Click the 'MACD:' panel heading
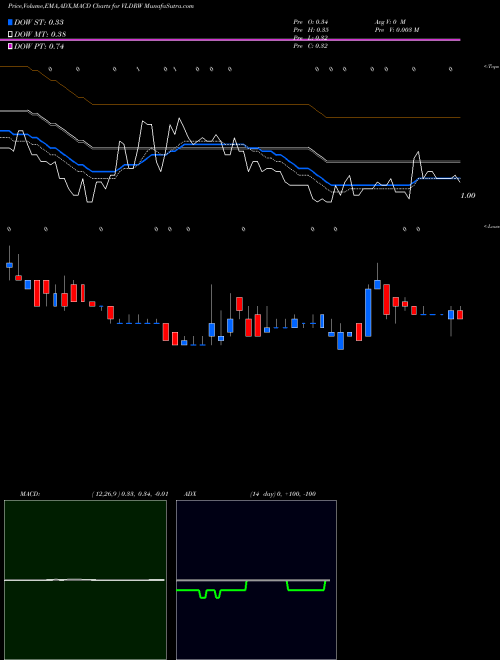The height and width of the screenshot is (660, 500). point(30,494)
